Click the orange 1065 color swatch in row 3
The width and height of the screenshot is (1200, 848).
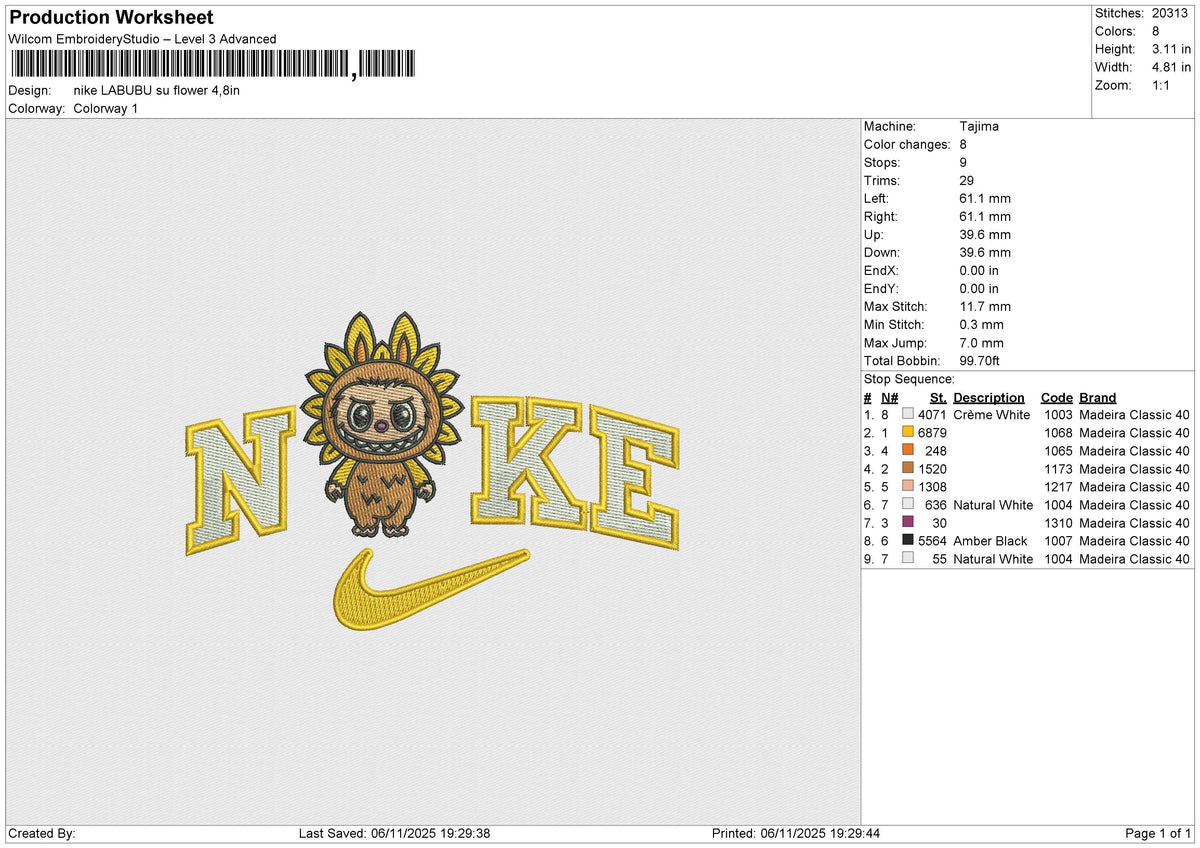tap(908, 450)
